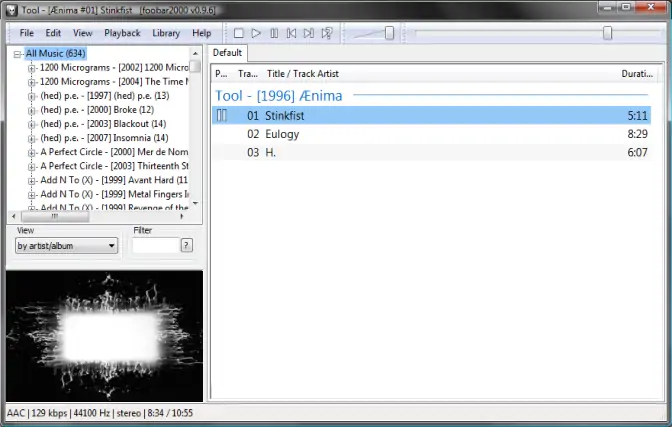Expand (hed) p.e. [1997] album node
672x427 pixels.
click(31, 96)
